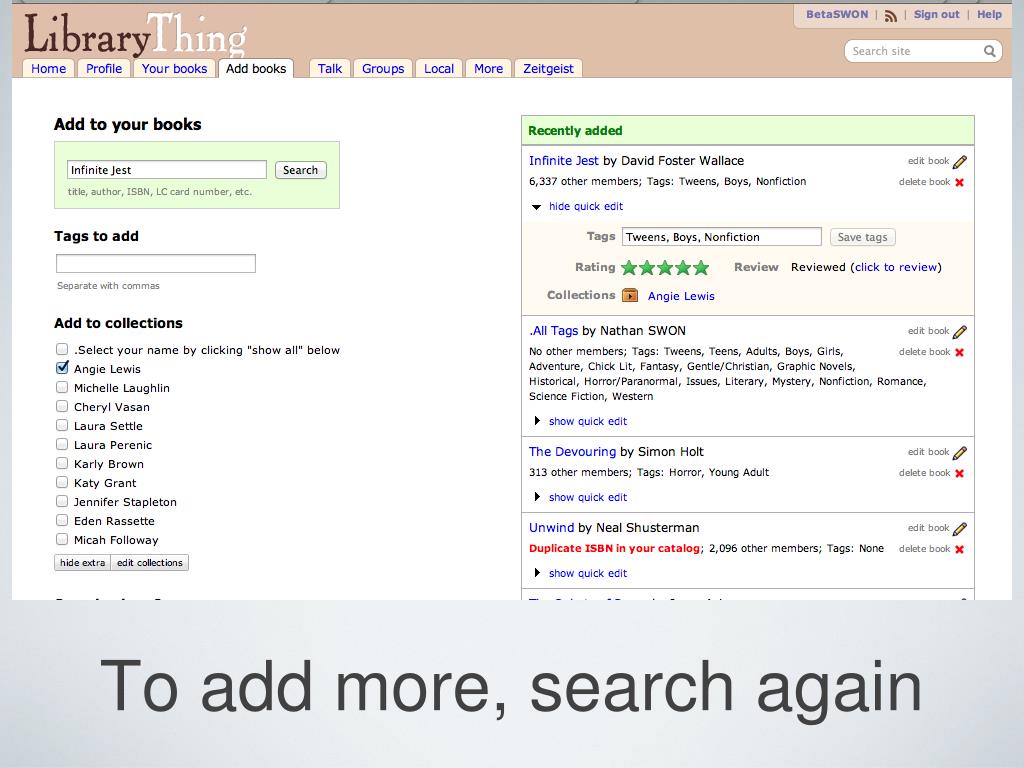Image resolution: width=1024 pixels, height=768 pixels.
Task: Select the Add books tab
Action: pyautogui.click(x=256, y=69)
